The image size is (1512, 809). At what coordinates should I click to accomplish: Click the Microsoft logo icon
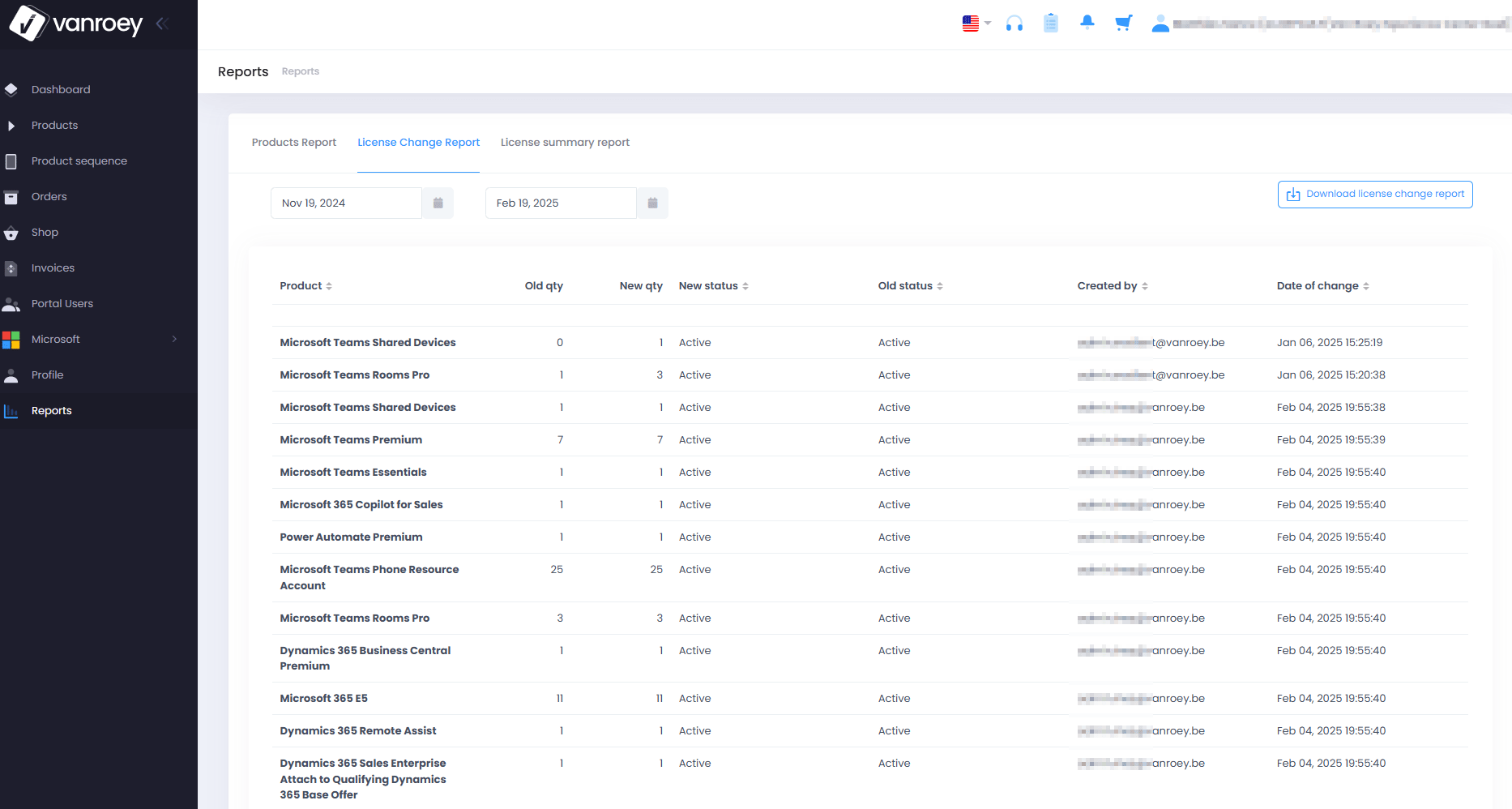[11, 340]
